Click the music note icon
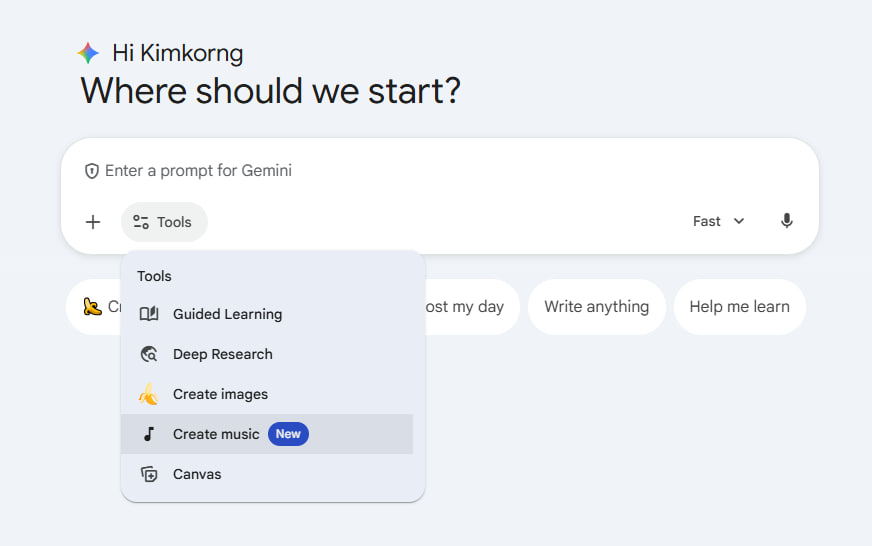This screenshot has width=872, height=546. (x=149, y=434)
